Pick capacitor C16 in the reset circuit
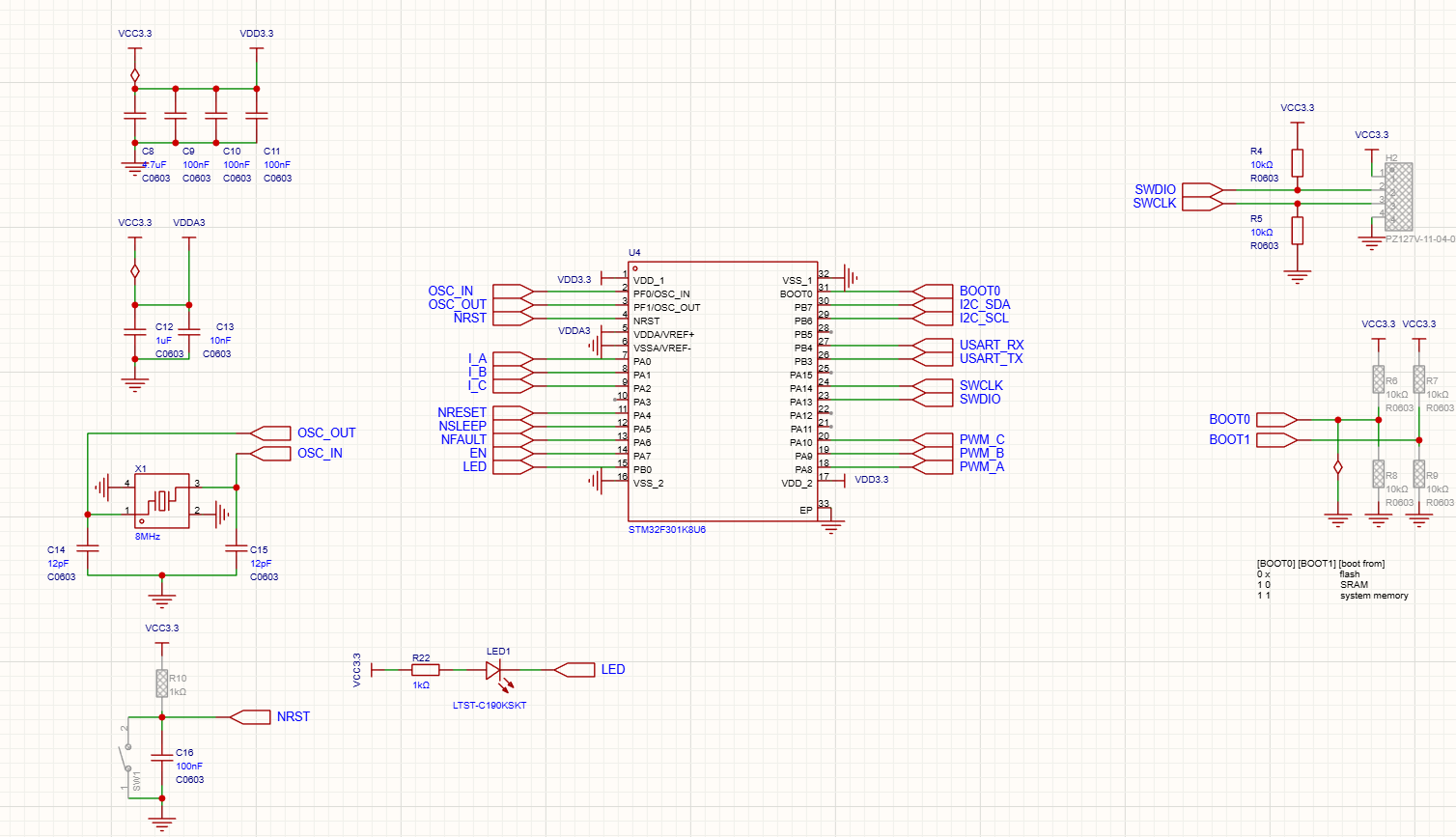Image resolution: width=1456 pixels, height=837 pixels. point(161,758)
